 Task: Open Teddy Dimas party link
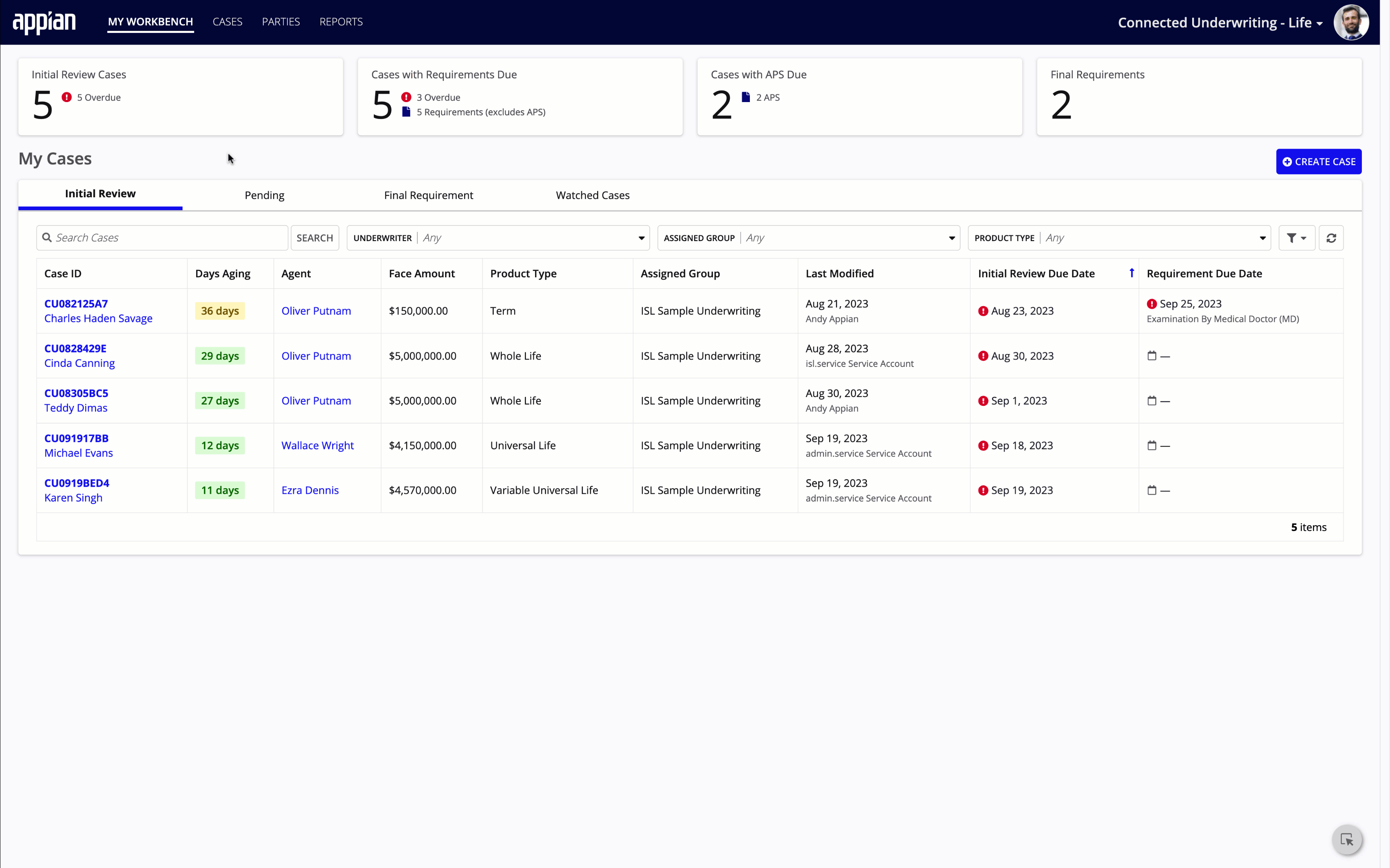click(x=76, y=408)
